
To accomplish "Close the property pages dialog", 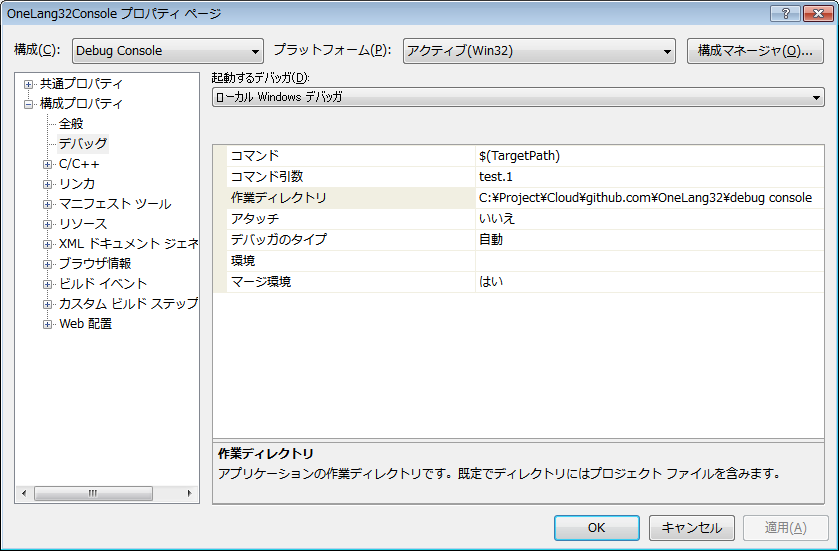I will (x=818, y=13).
